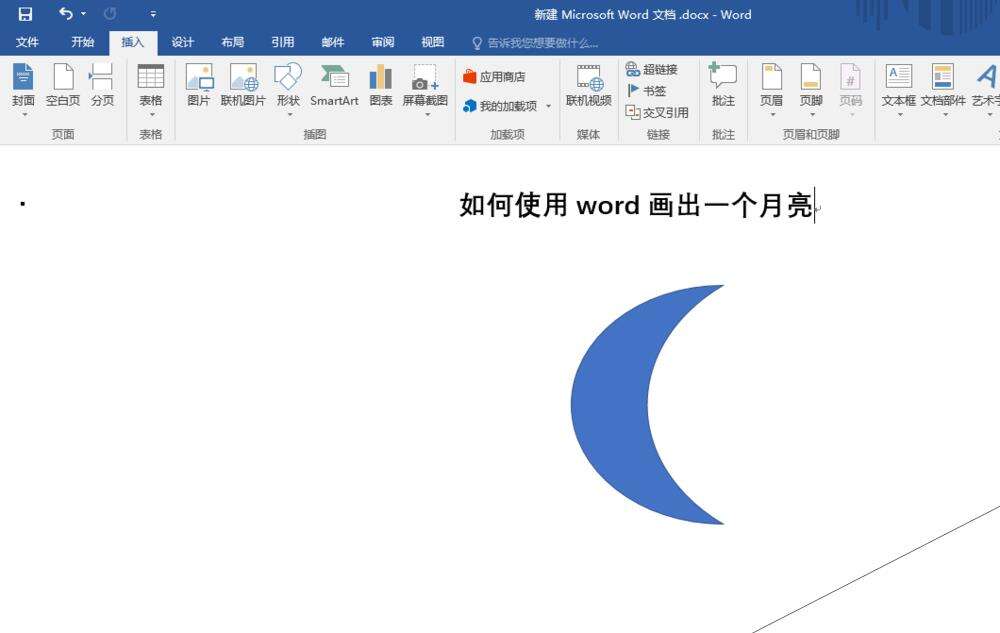Select the 插入 ribbon tab
This screenshot has width=1000, height=633.
[133, 42]
